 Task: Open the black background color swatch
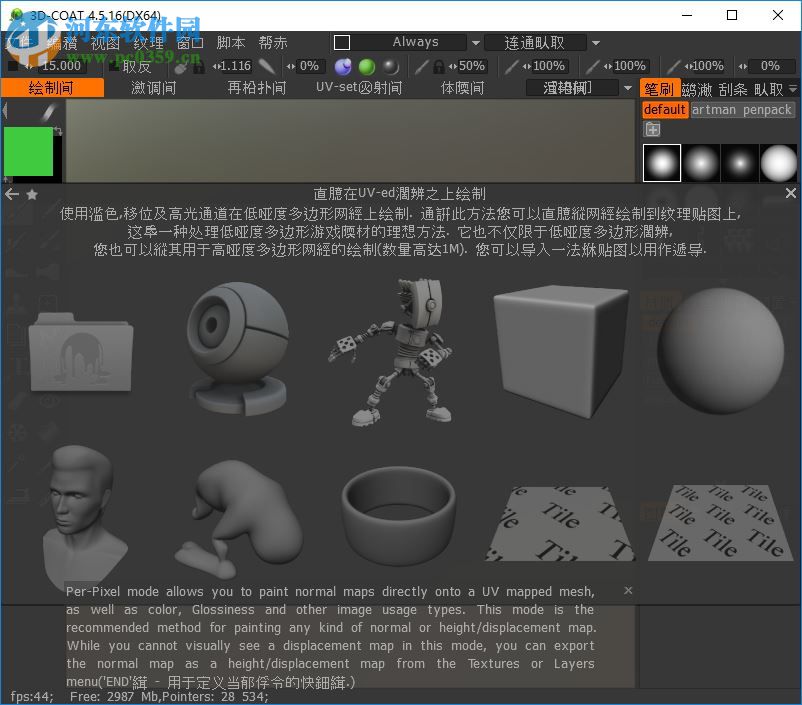click(x=58, y=157)
